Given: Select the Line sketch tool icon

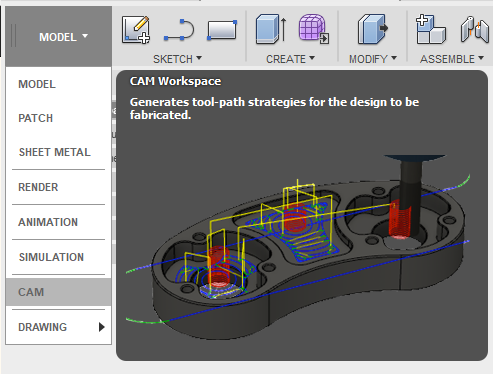Looking at the screenshot, I should point(179,30).
